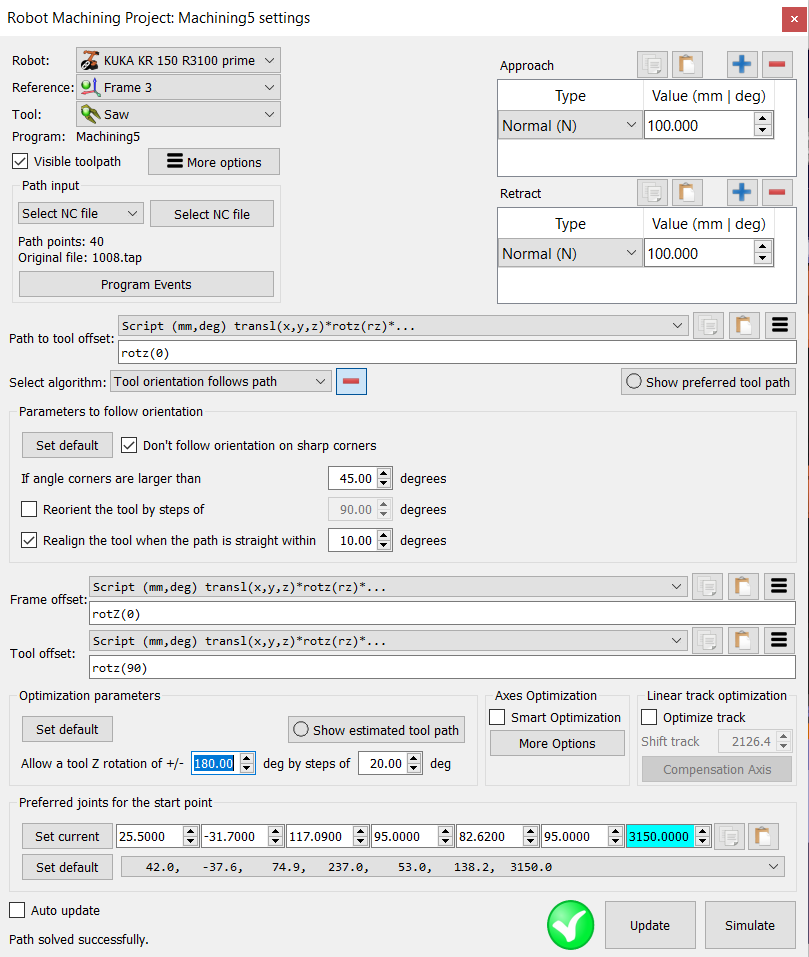The image size is (809, 957).
Task: Click the Retract section paste icon
Action: [x=687, y=193]
